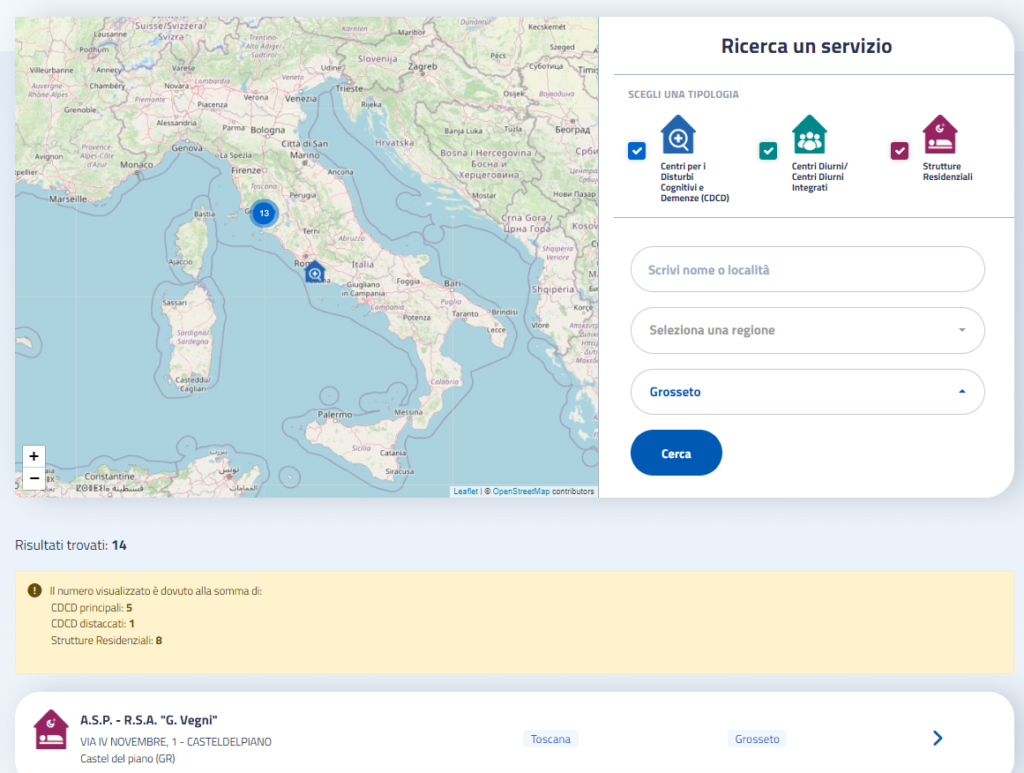Screen dimensions: 1024x773
Task: Open the A.S.P. - R.S.A. "G. Vegni" title
Action: tap(149, 720)
